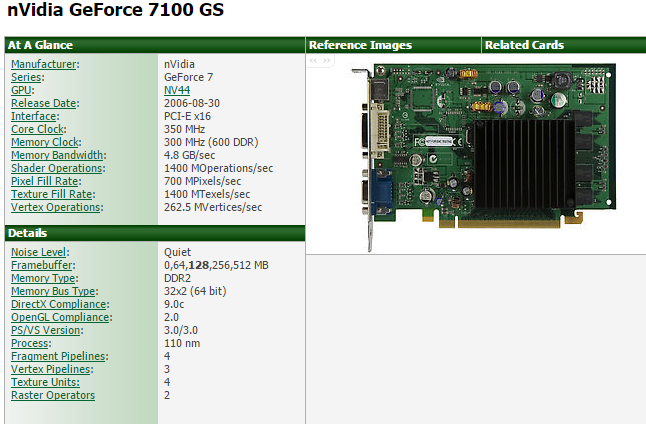Viewport: 646px width, 424px height.
Task: Click the 300 MHz (600 DDR) value
Action: coord(211,142)
